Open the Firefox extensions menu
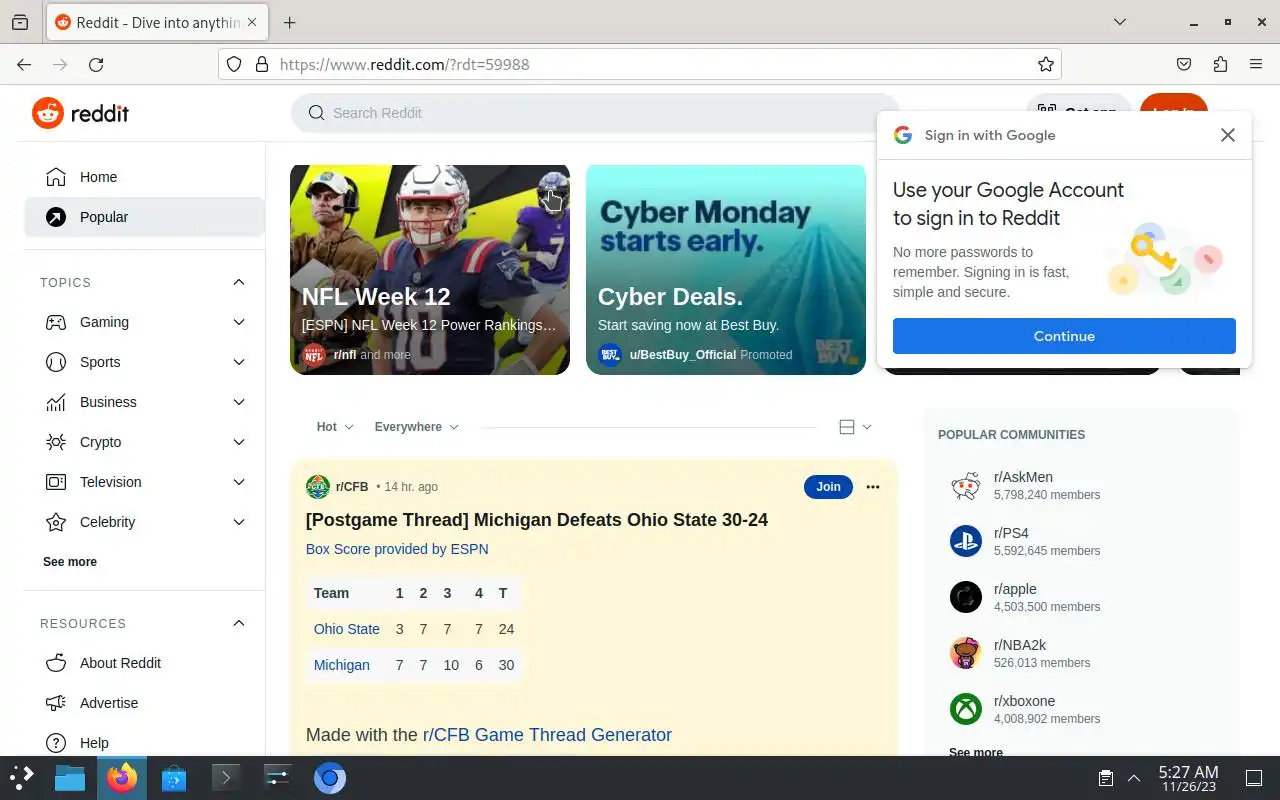This screenshot has height=800, width=1280. (1220, 64)
